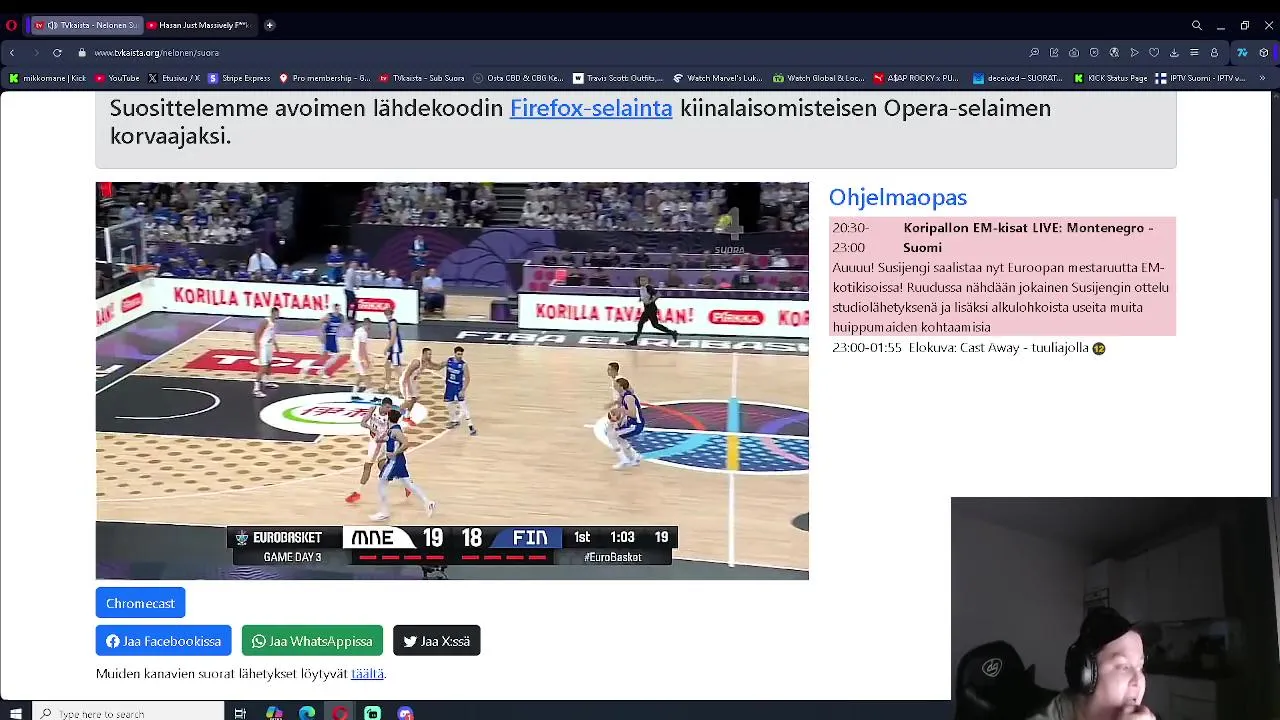Add page to bookmarks with the heart icon
This screenshot has height=720, width=1280.
(1154, 52)
